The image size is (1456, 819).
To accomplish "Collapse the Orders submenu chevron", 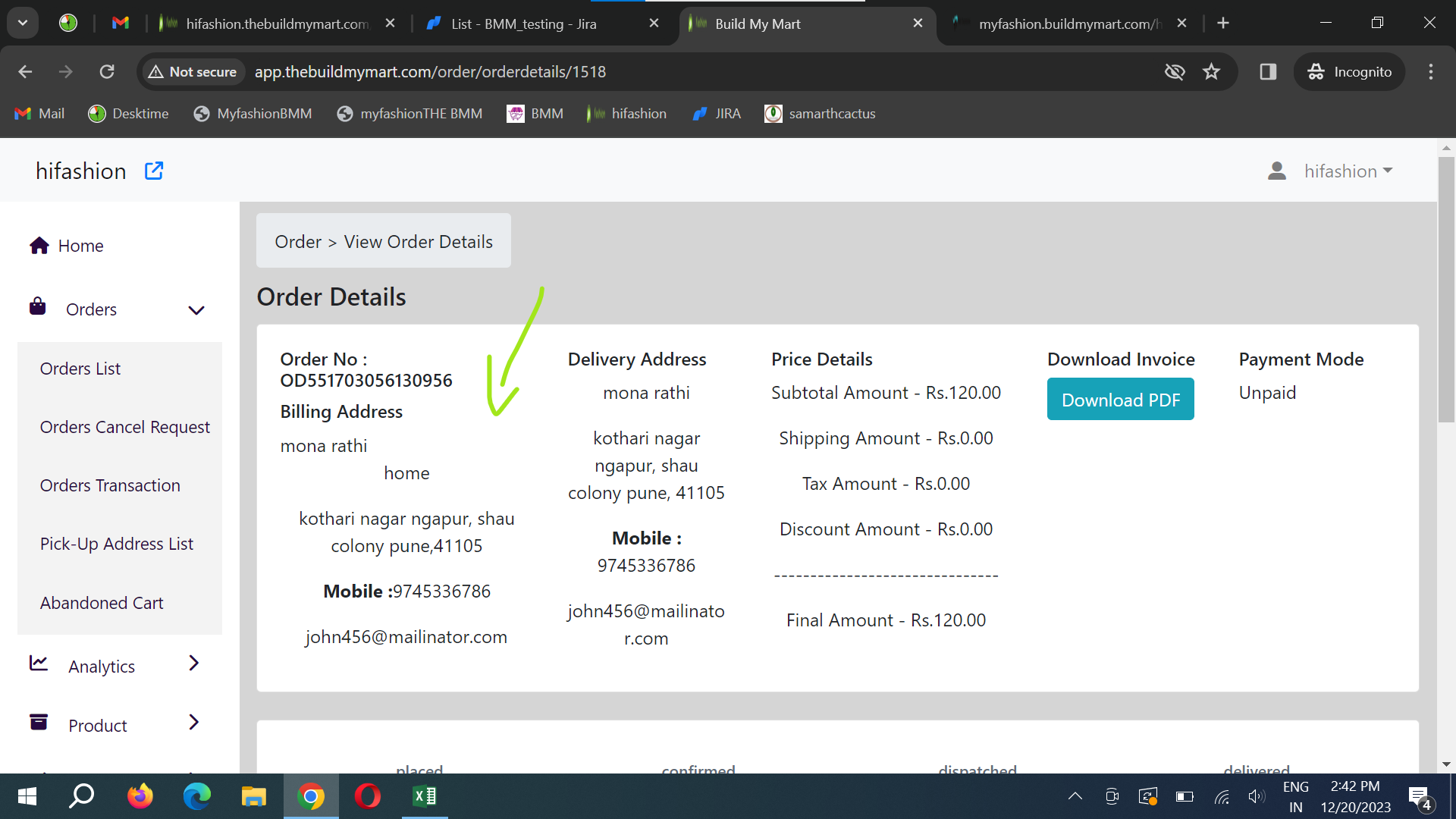I will click(x=196, y=309).
